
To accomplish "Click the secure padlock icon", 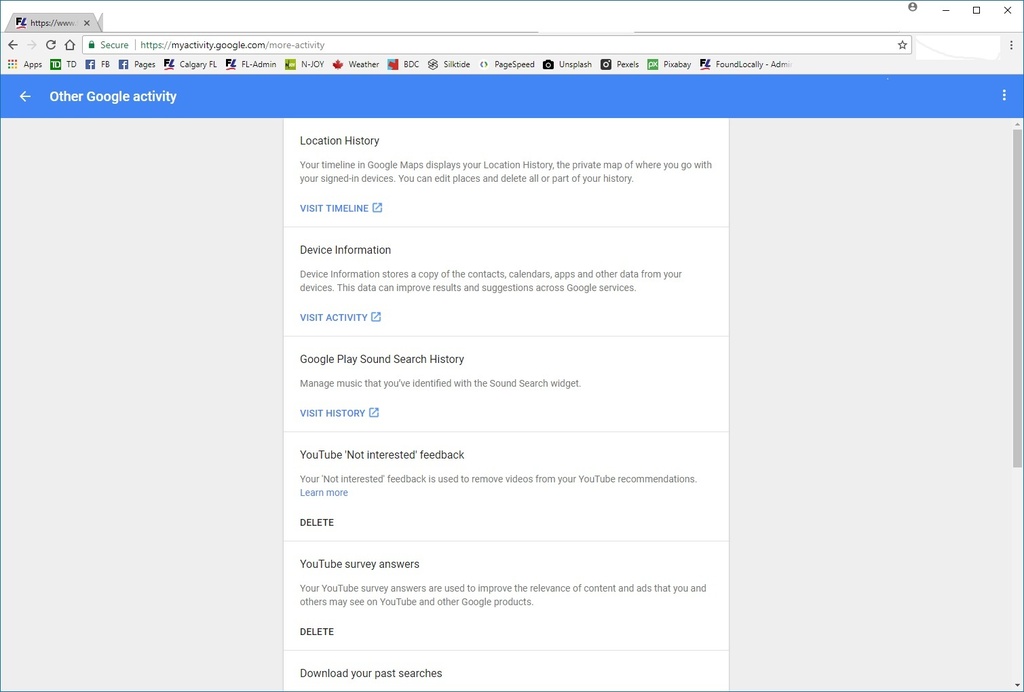I will [92, 45].
